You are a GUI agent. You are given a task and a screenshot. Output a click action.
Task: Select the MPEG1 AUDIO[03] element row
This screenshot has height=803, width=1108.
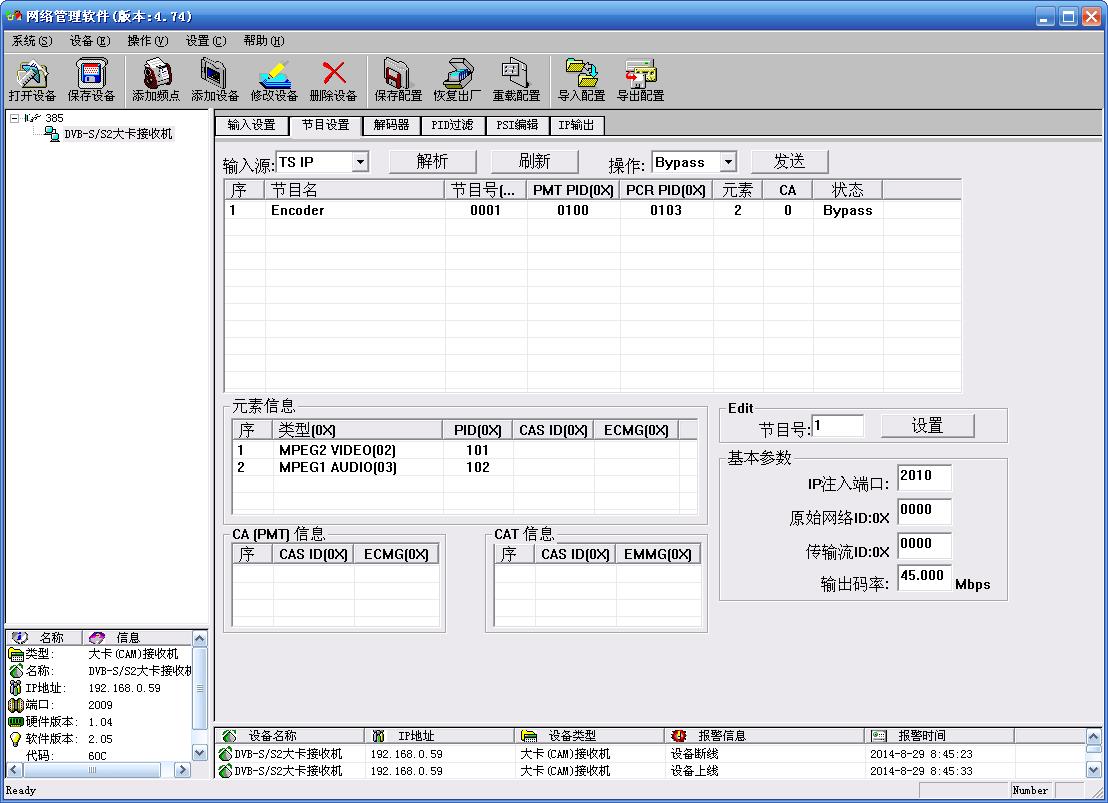click(464, 467)
